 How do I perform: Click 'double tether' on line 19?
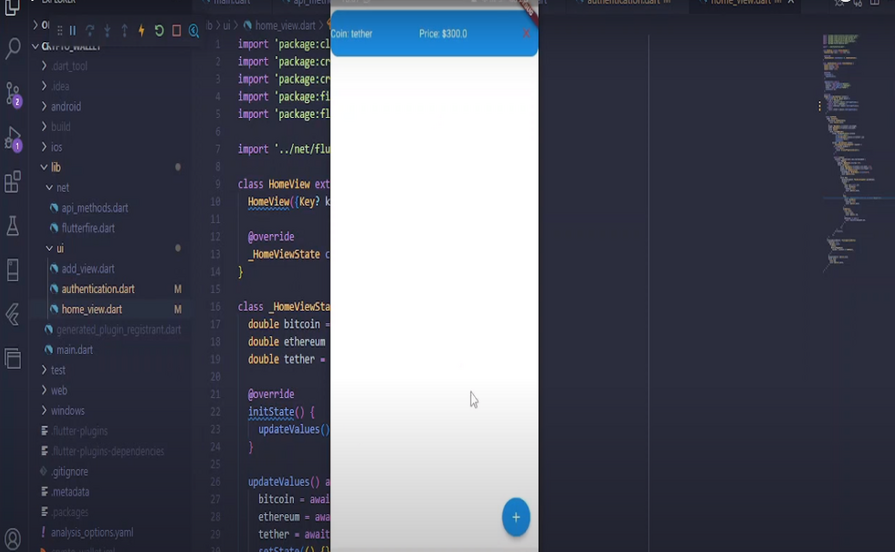point(281,360)
